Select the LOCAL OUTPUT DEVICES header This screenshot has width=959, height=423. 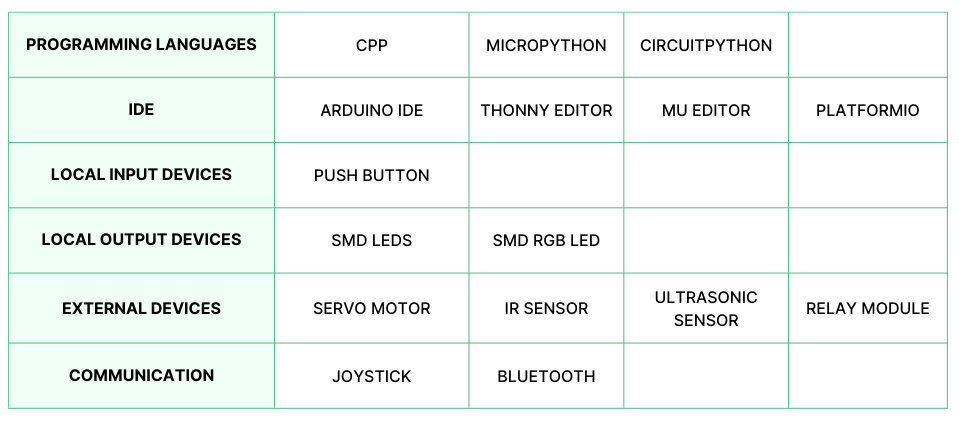click(x=141, y=240)
